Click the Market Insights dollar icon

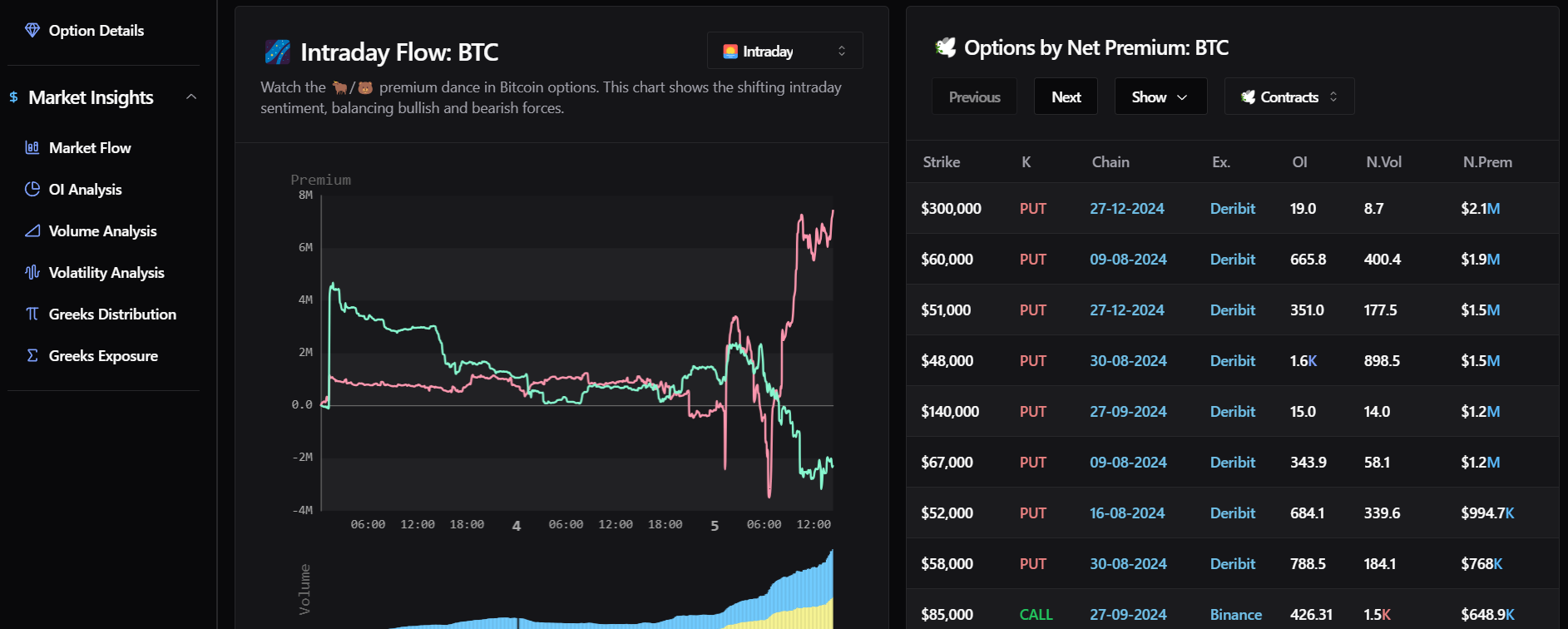click(x=13, y=97)
